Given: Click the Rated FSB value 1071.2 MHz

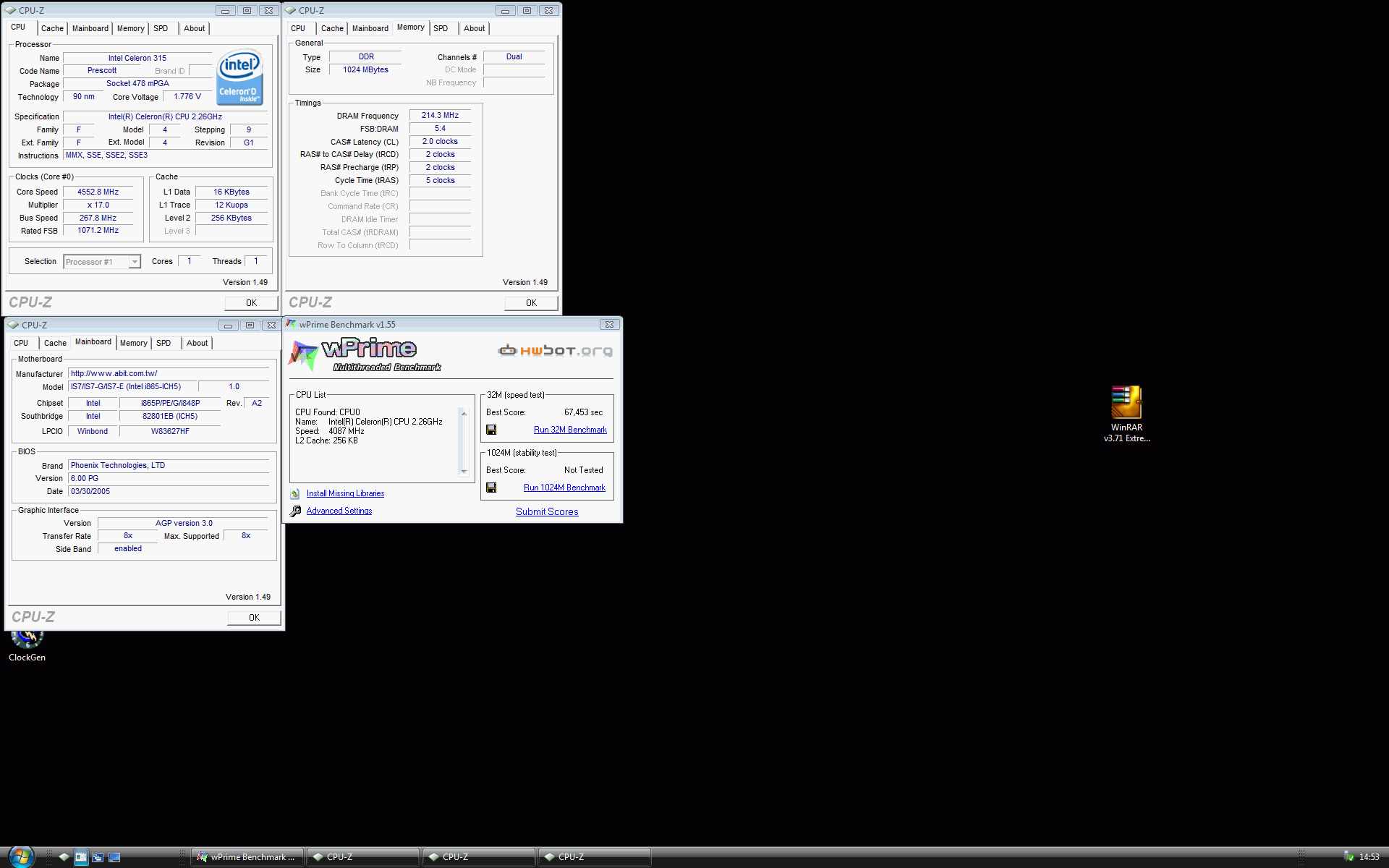Looking at the screenshot, I should coord(98,230).
